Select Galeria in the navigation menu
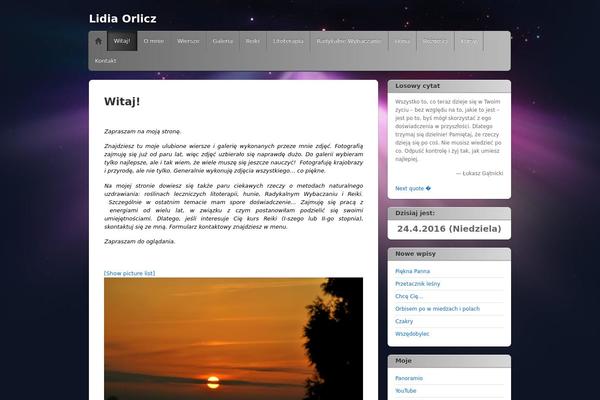This screenshot has width=600, height=400. [223, 41]
